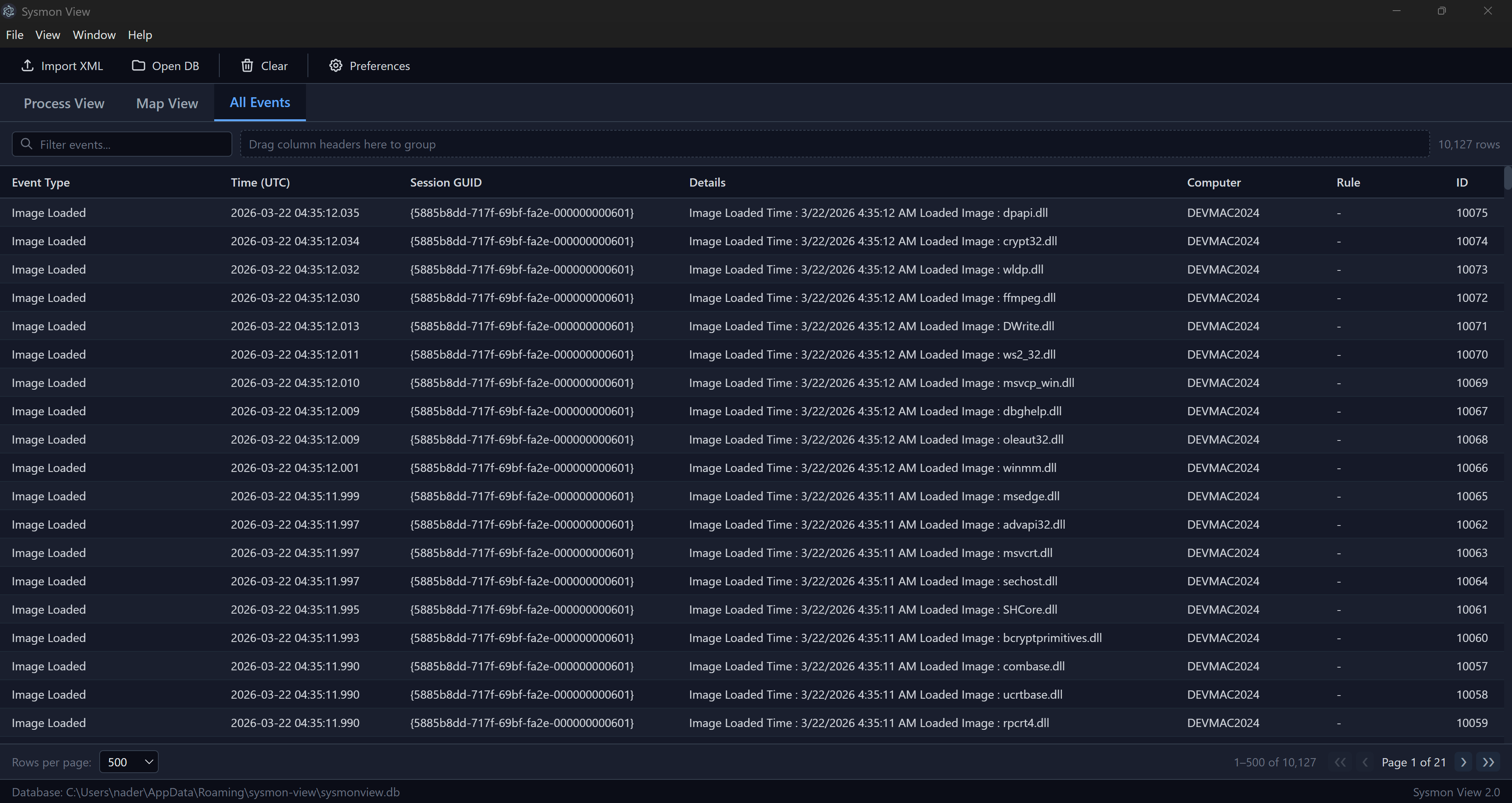
Task: Click the Open DB folder icon
Action: coord(138,66)
